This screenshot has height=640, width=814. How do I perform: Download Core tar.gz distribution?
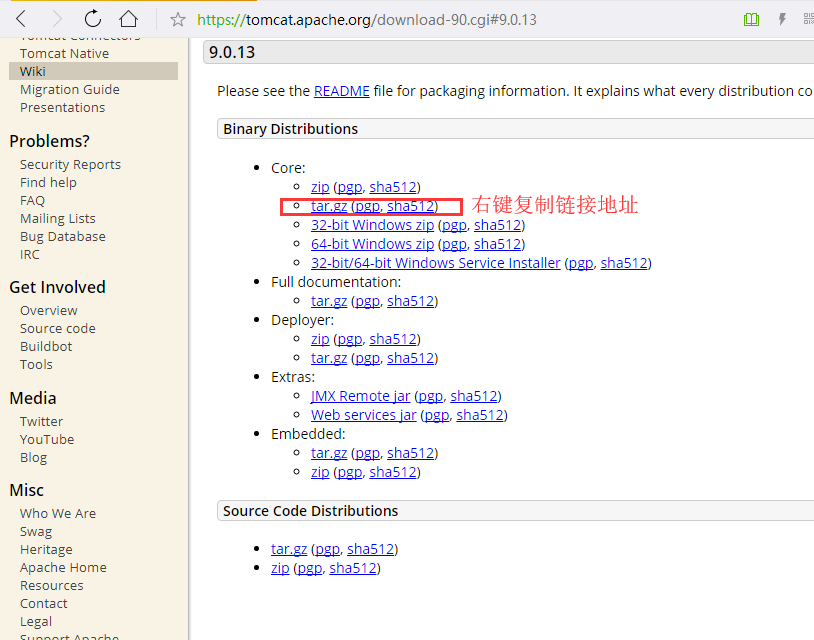329,206
